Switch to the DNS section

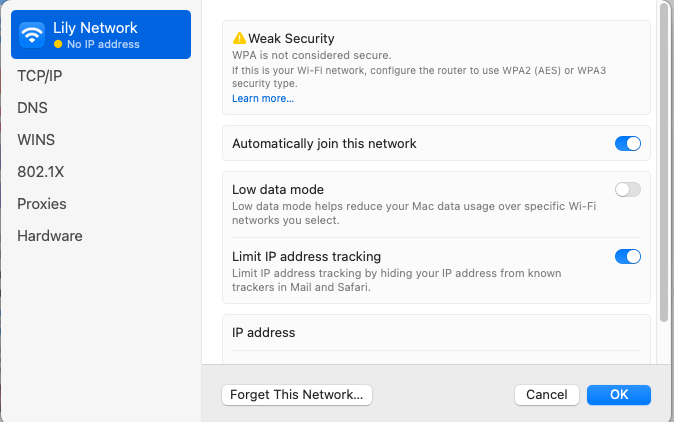[x=32, y=107]
